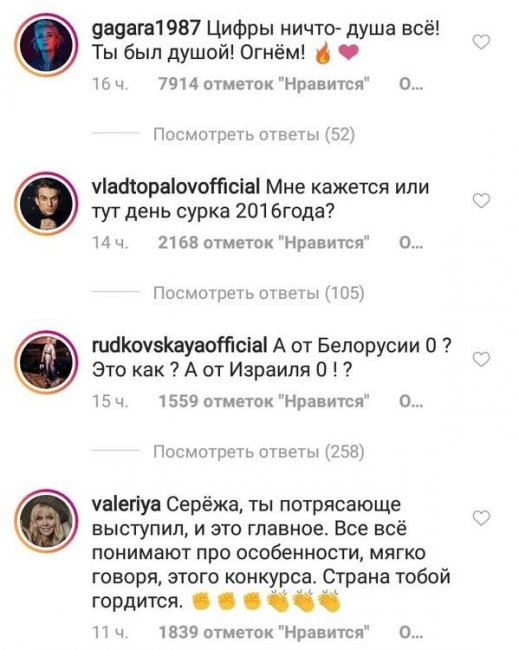Open gagara1987 username link

point(146,29)
